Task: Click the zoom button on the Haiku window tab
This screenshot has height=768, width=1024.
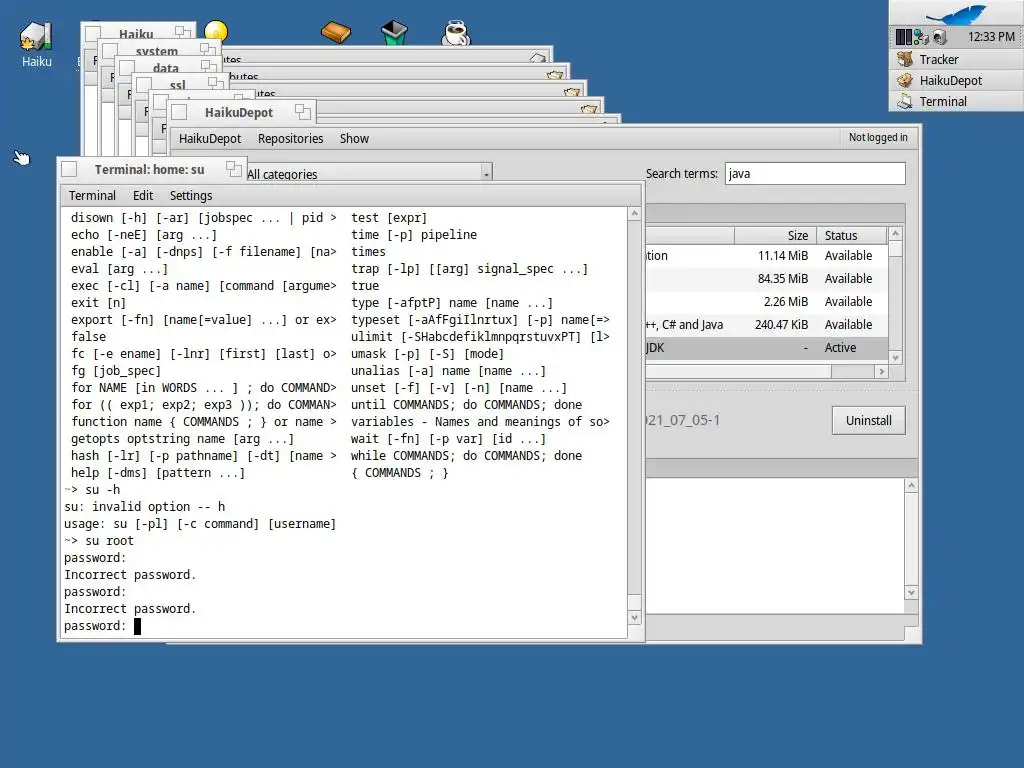Action: pos(183,32)
